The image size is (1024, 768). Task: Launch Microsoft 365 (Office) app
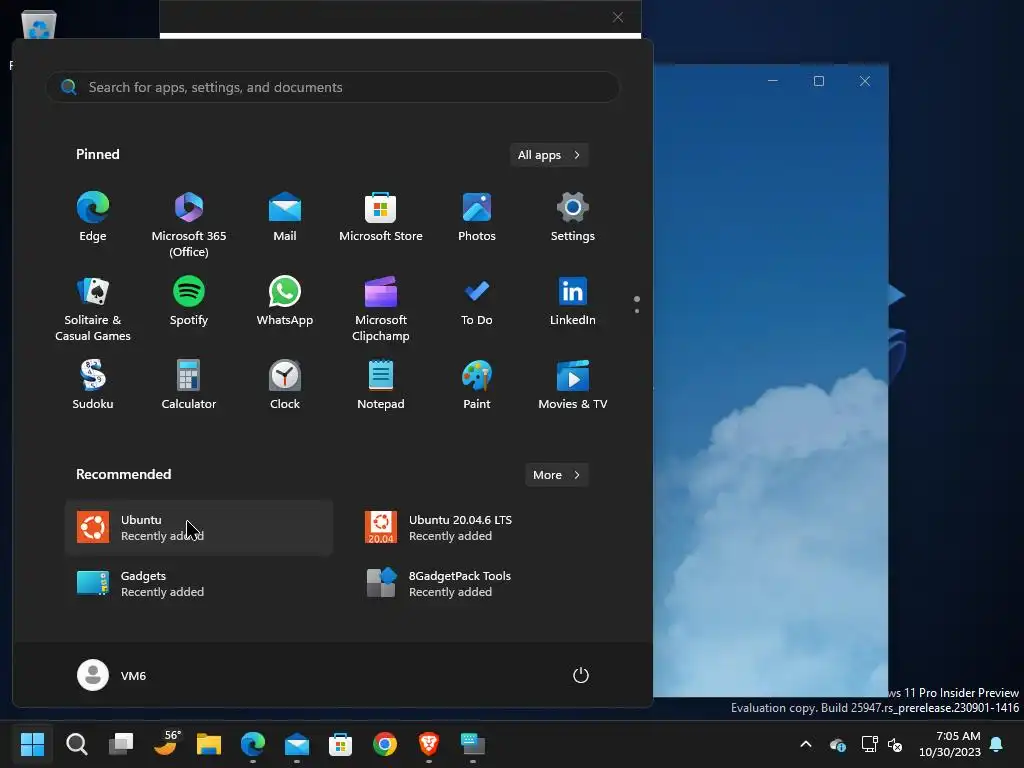(189, 225)
